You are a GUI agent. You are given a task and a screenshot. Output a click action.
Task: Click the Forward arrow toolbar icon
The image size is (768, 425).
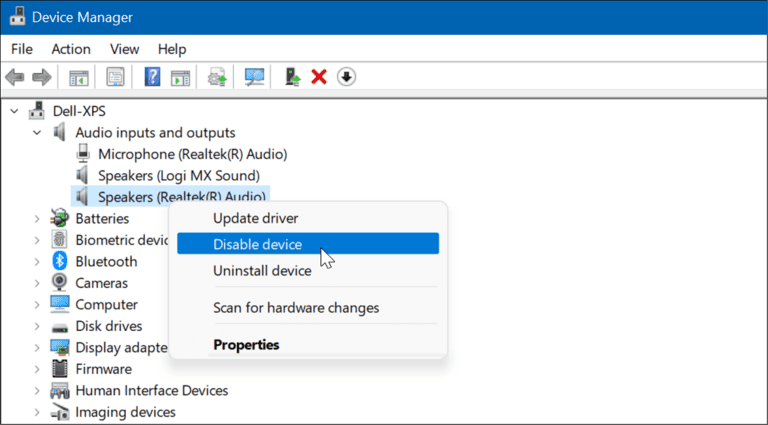(42, 77)
